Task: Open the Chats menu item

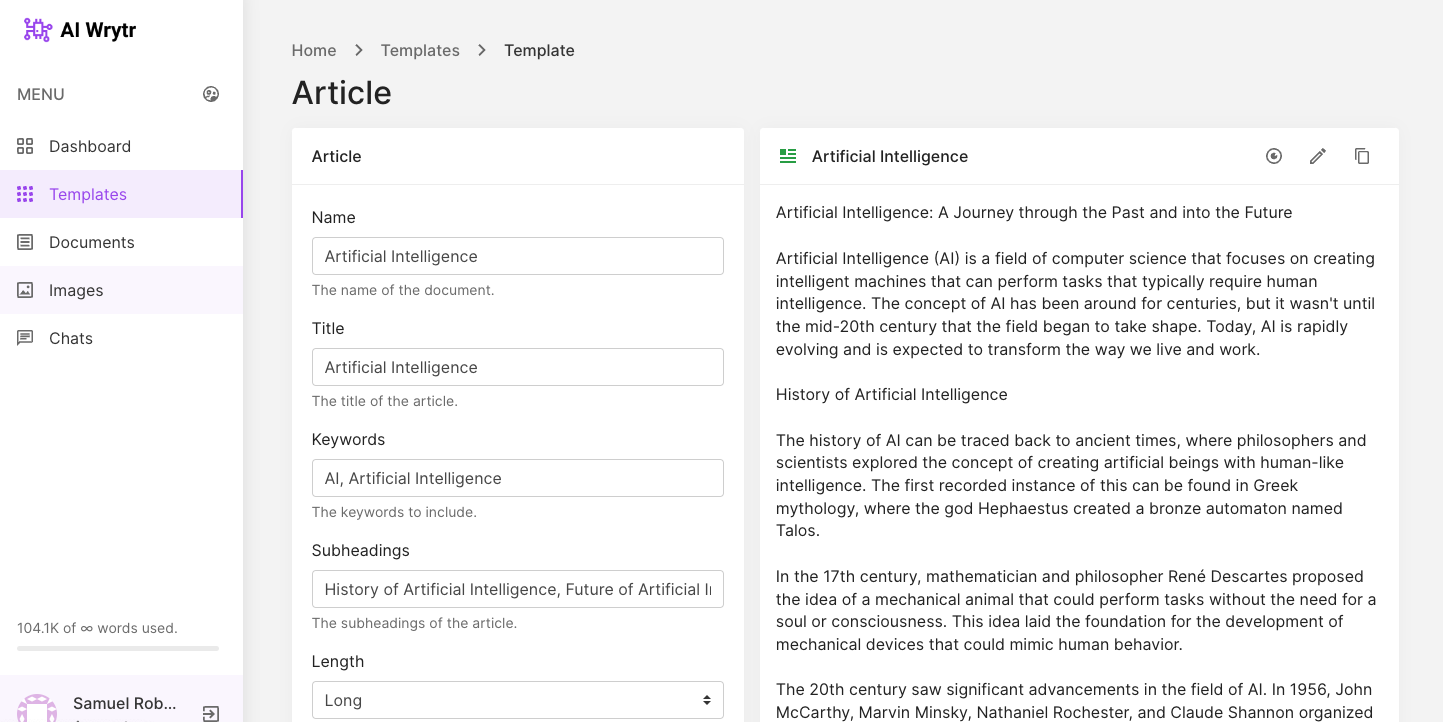Action: [71, 338]
